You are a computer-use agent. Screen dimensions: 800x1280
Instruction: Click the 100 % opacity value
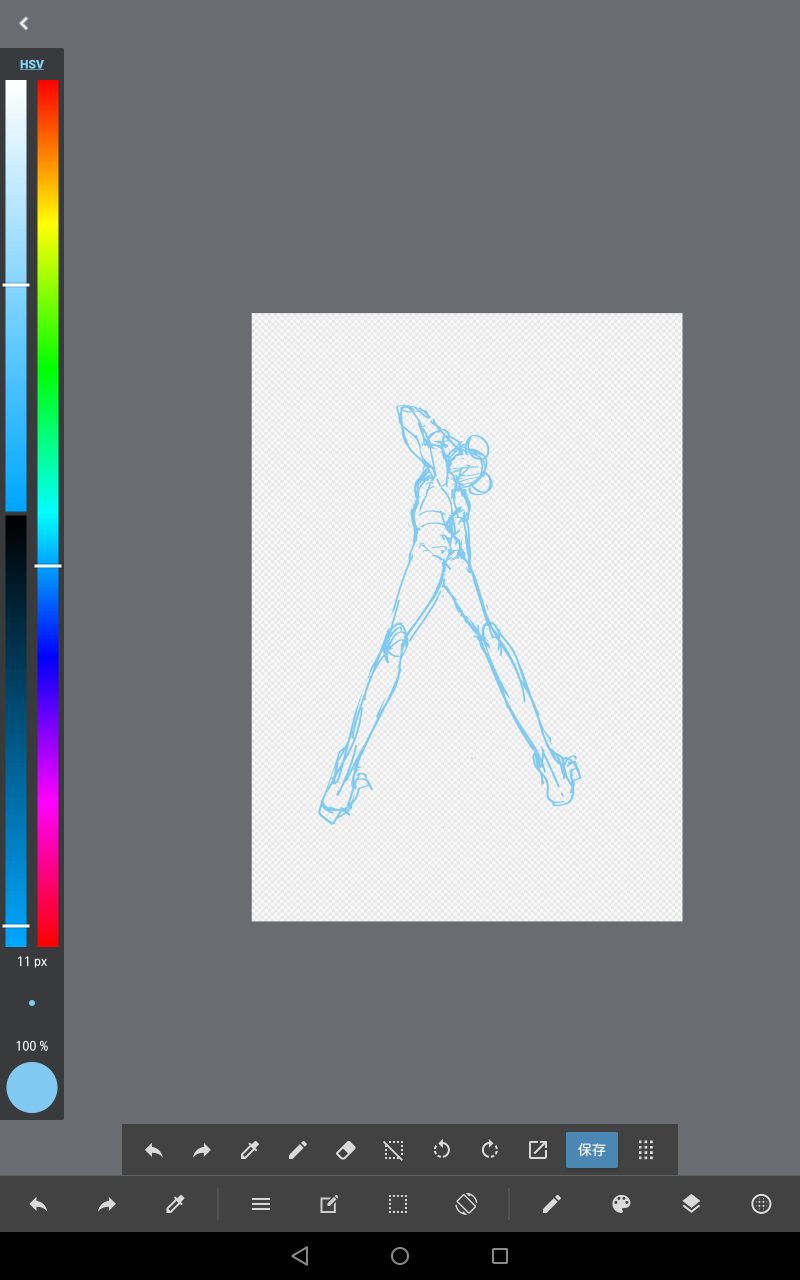(32, 1046)
